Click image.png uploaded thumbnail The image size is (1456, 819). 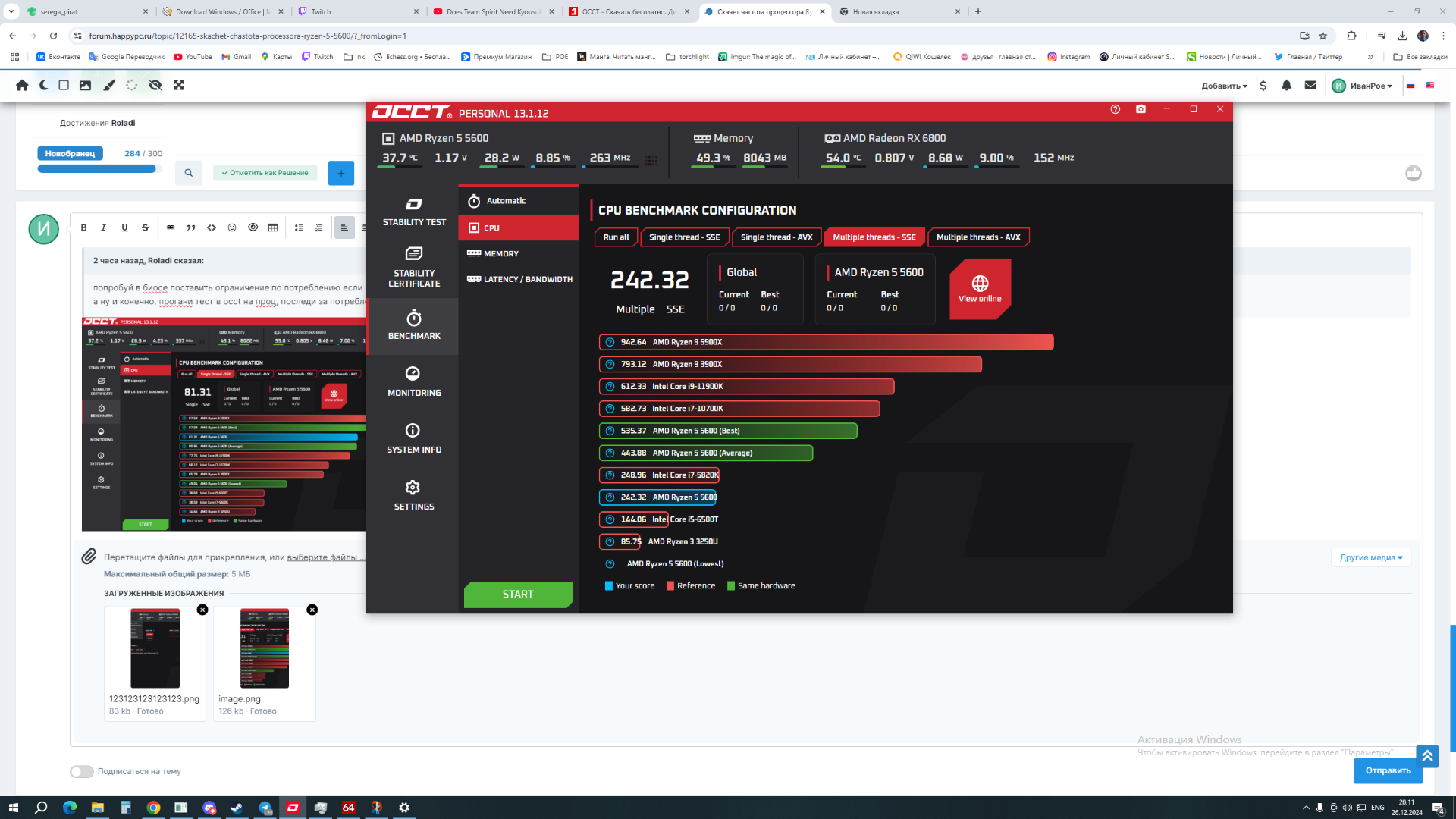[x=265, y=648]
